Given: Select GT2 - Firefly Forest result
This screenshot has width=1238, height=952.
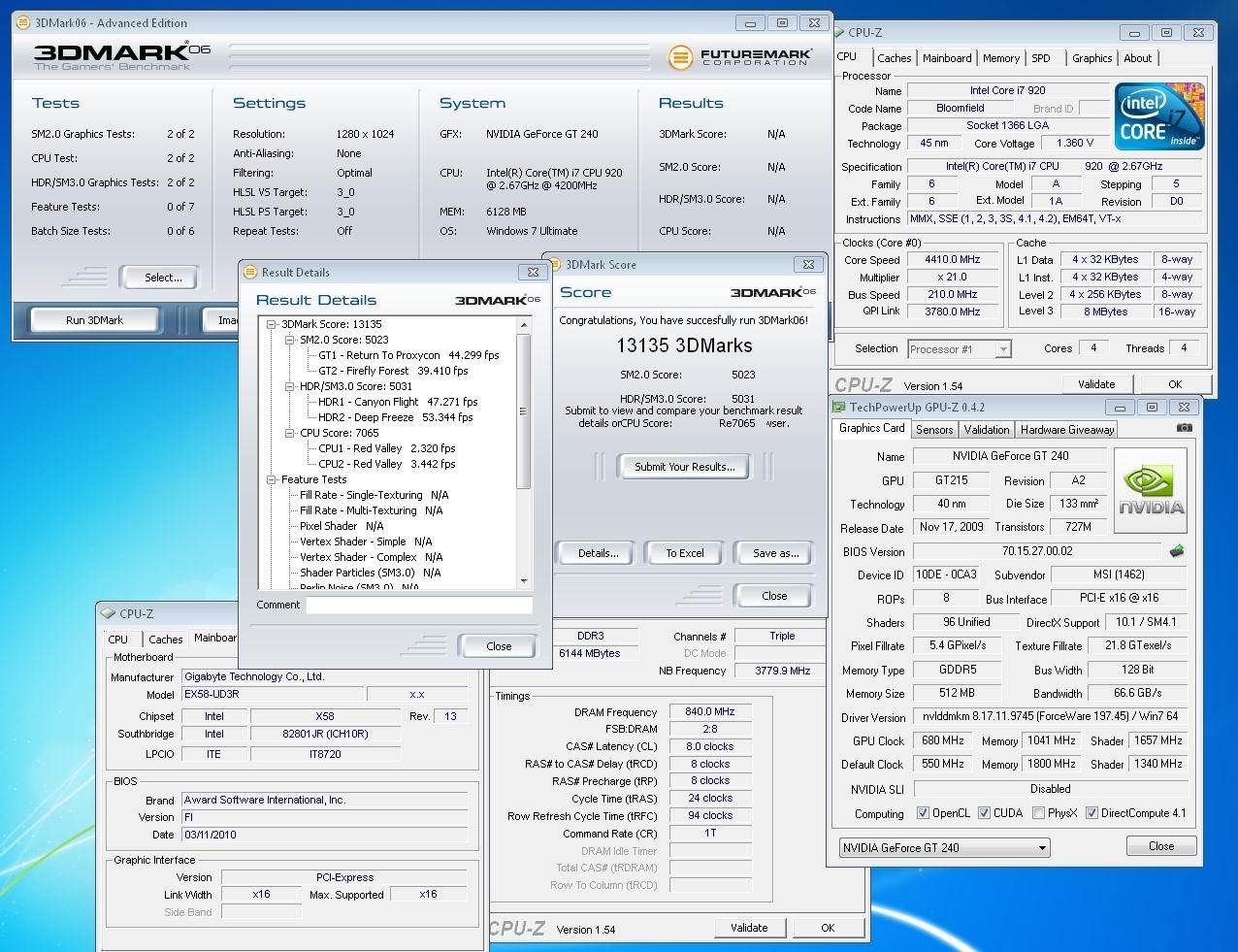Looking at the screenshot, I should tap(393, 371).
